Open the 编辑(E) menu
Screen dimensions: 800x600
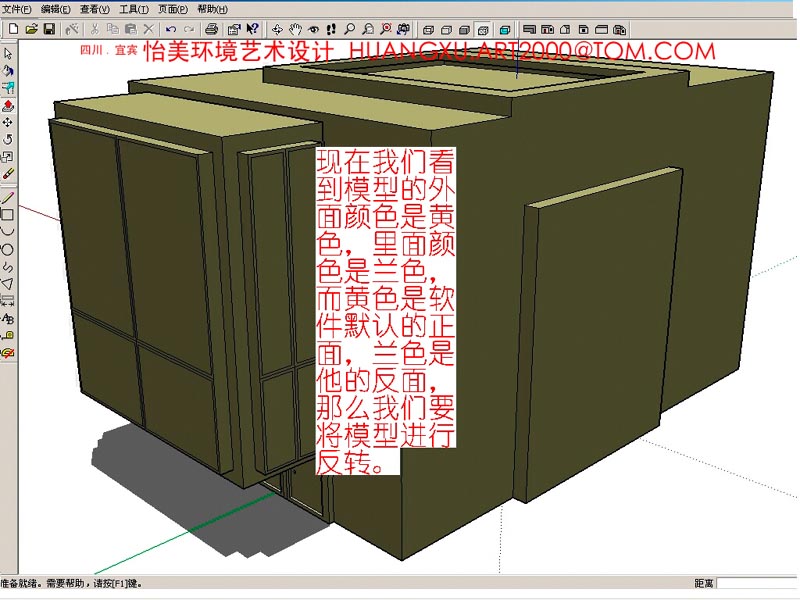tap(56, 9)
